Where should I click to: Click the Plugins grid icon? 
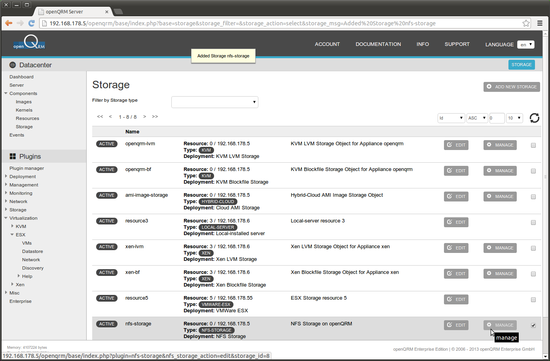13,156
